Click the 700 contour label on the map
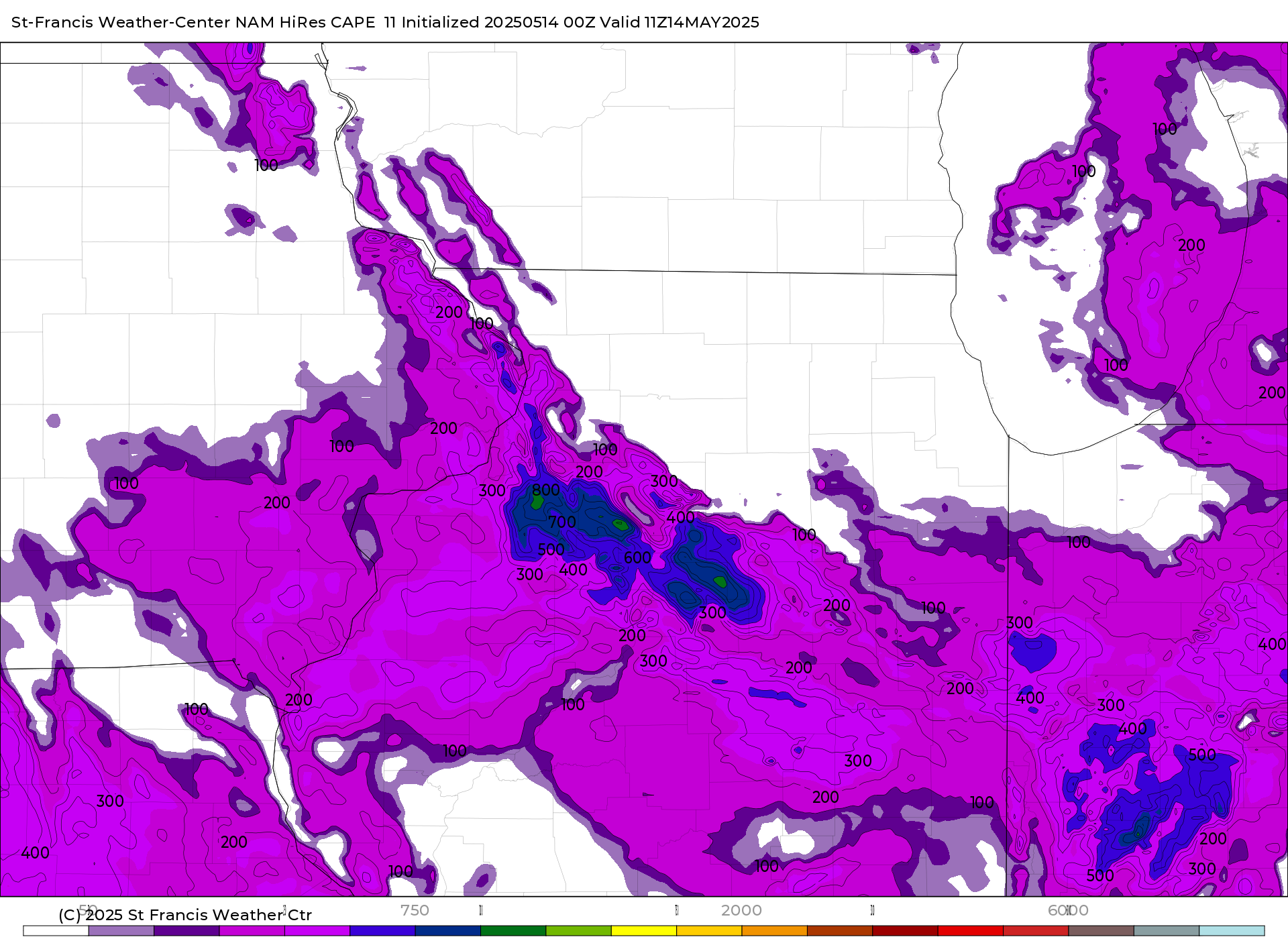The height and width of the screenshot is (939, 1288). coord(562,522)
